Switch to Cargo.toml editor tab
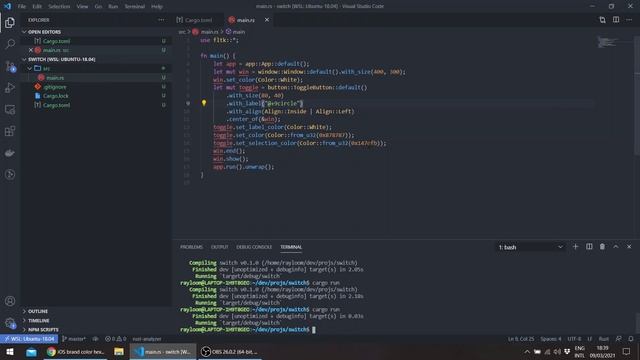Screen dimensions: 640x360 click(x=198, y=20)
